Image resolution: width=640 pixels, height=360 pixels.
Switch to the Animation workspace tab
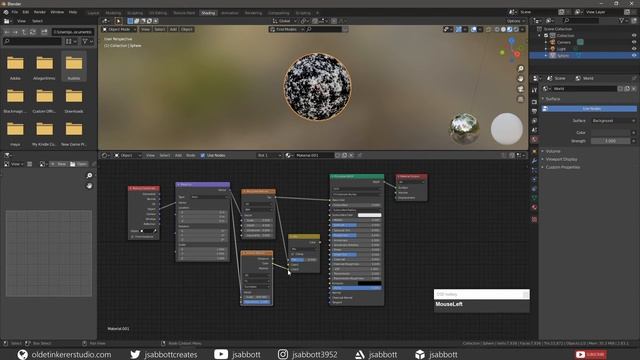[x=230, y=13]
